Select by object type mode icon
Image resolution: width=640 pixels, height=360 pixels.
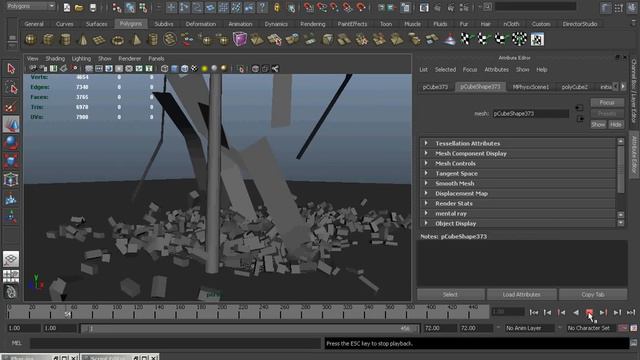click(x=130, y=7)
